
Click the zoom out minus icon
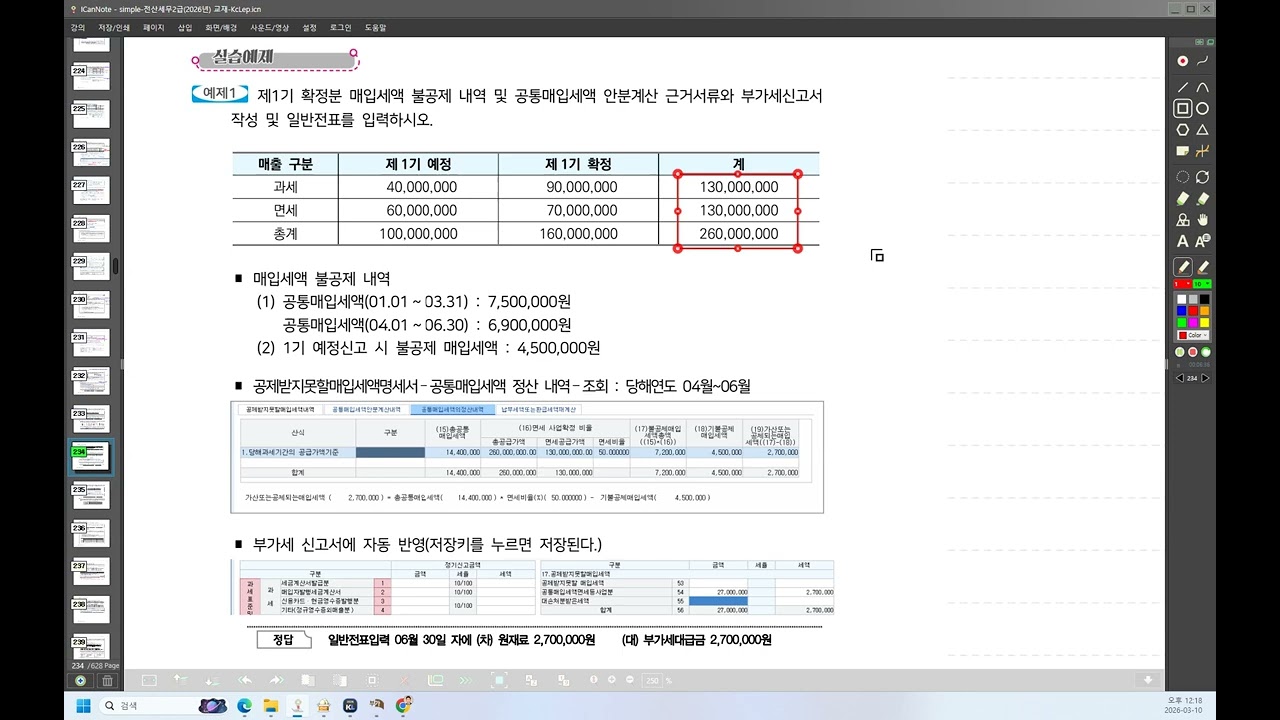(x=629, y=679)
